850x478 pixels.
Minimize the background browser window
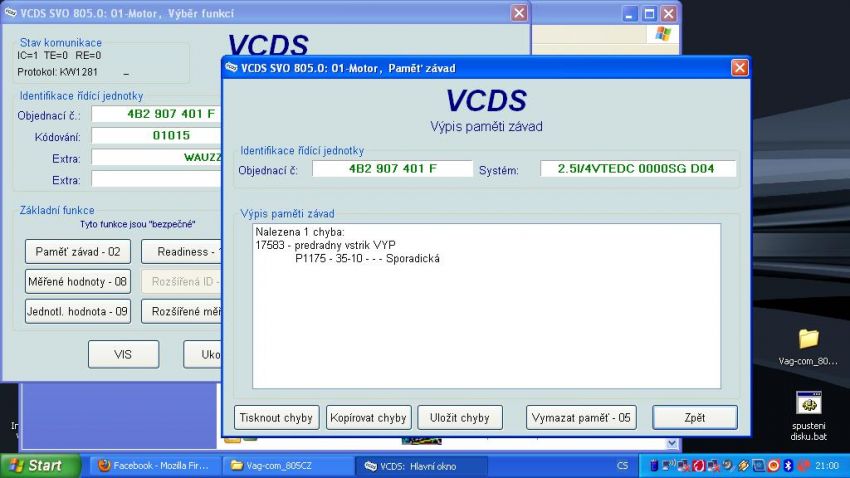pyautogui.click(x=629, y=14)
